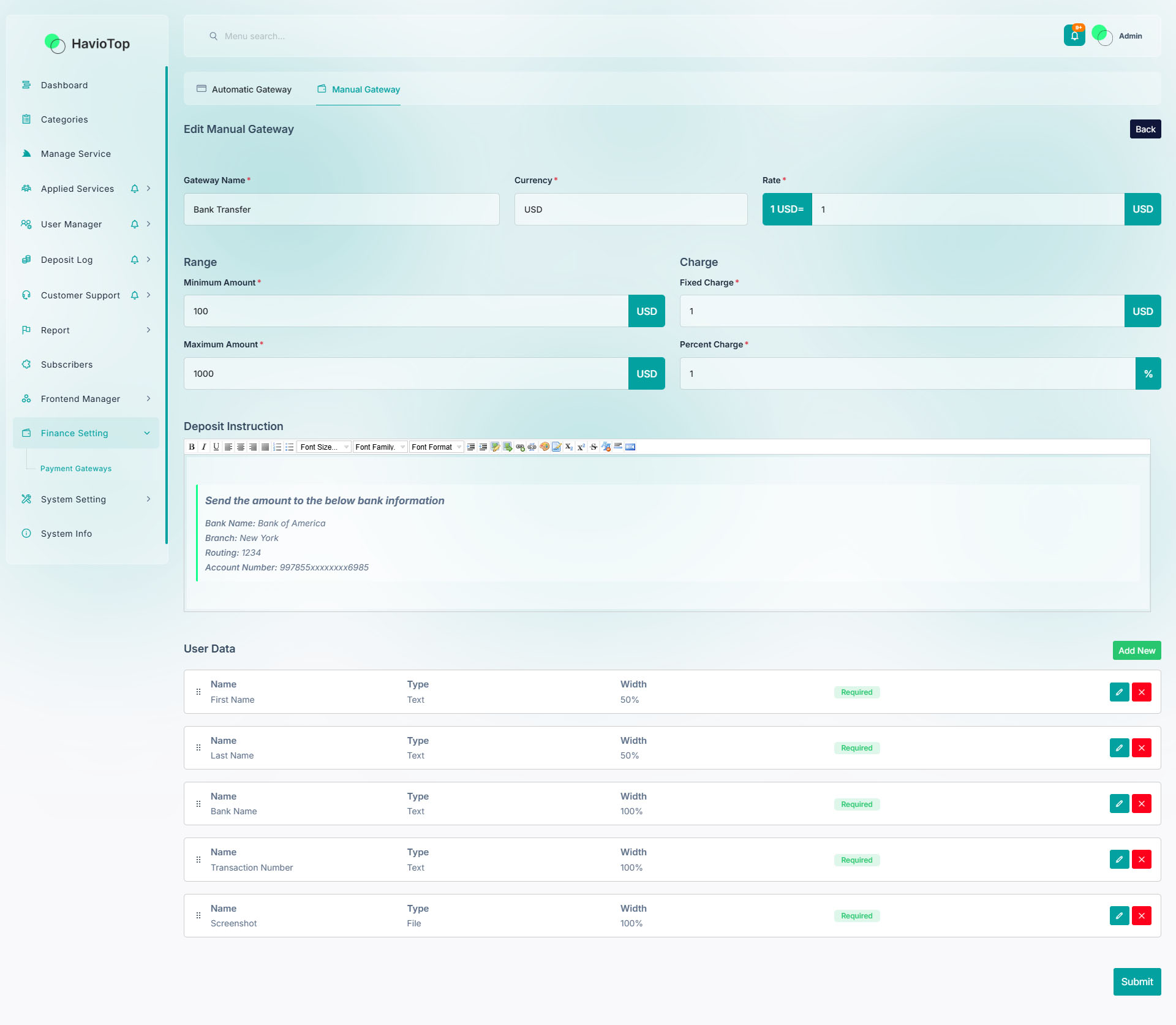Insert unordered bullet list
Image resolution: width=1176 pixels, height=1025 pixels.
click(x=290, y=447)
